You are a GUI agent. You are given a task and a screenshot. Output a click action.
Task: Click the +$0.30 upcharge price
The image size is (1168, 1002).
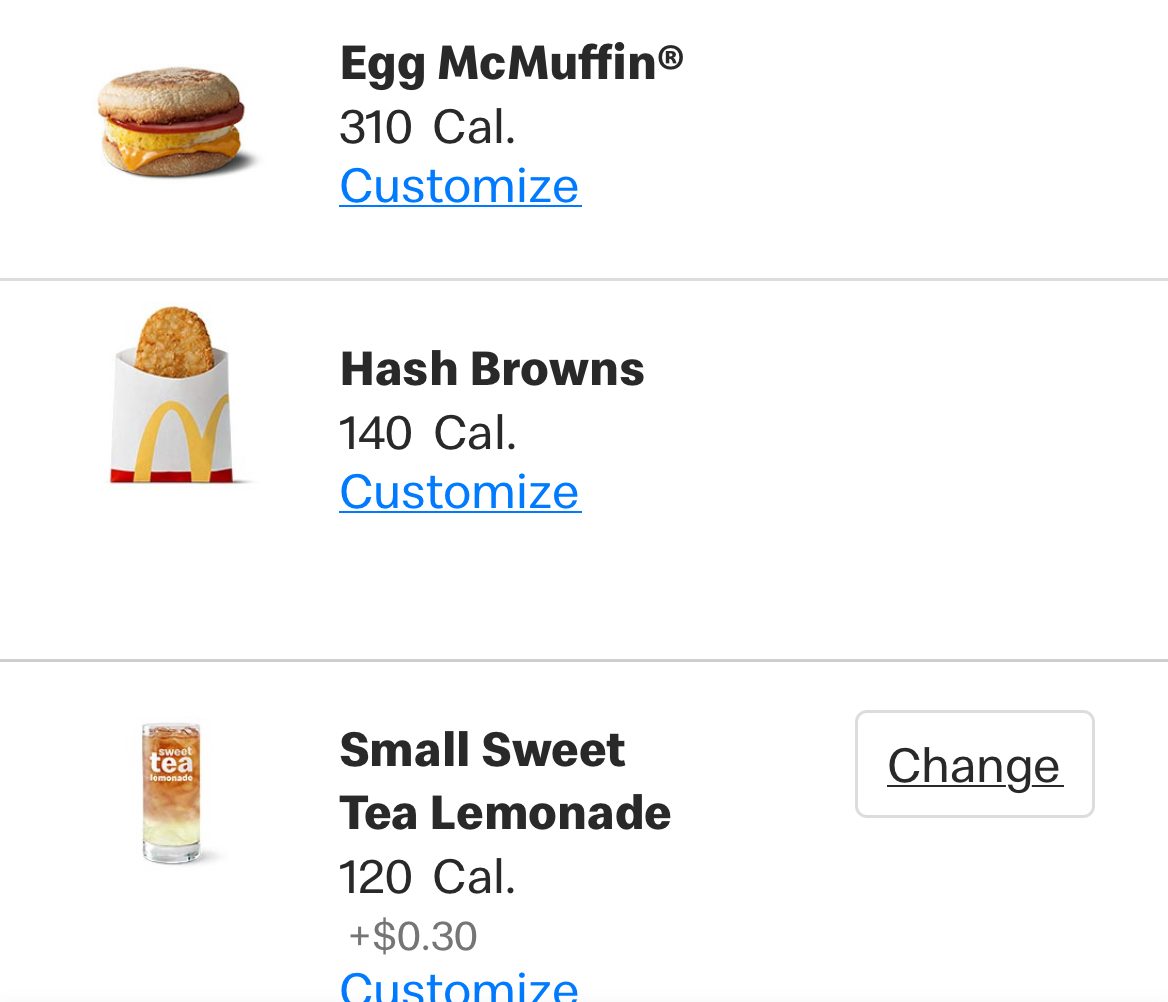413,936
